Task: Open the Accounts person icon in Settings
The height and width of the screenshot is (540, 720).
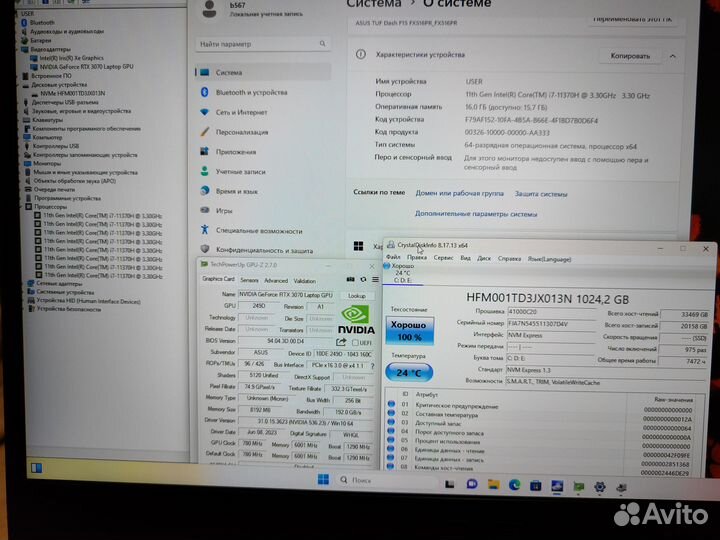Action: click(204, 171)
